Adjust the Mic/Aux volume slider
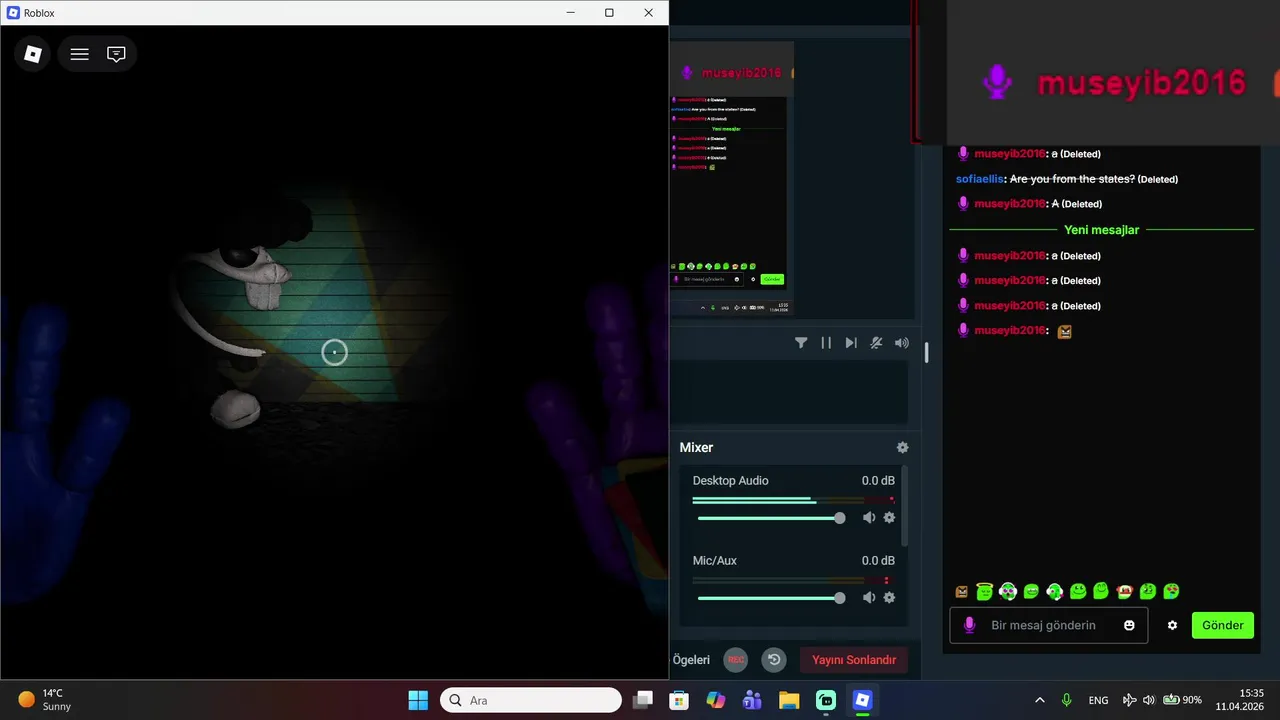The height and width of the screenshot is (720, 1280). [x=771, y=598]
